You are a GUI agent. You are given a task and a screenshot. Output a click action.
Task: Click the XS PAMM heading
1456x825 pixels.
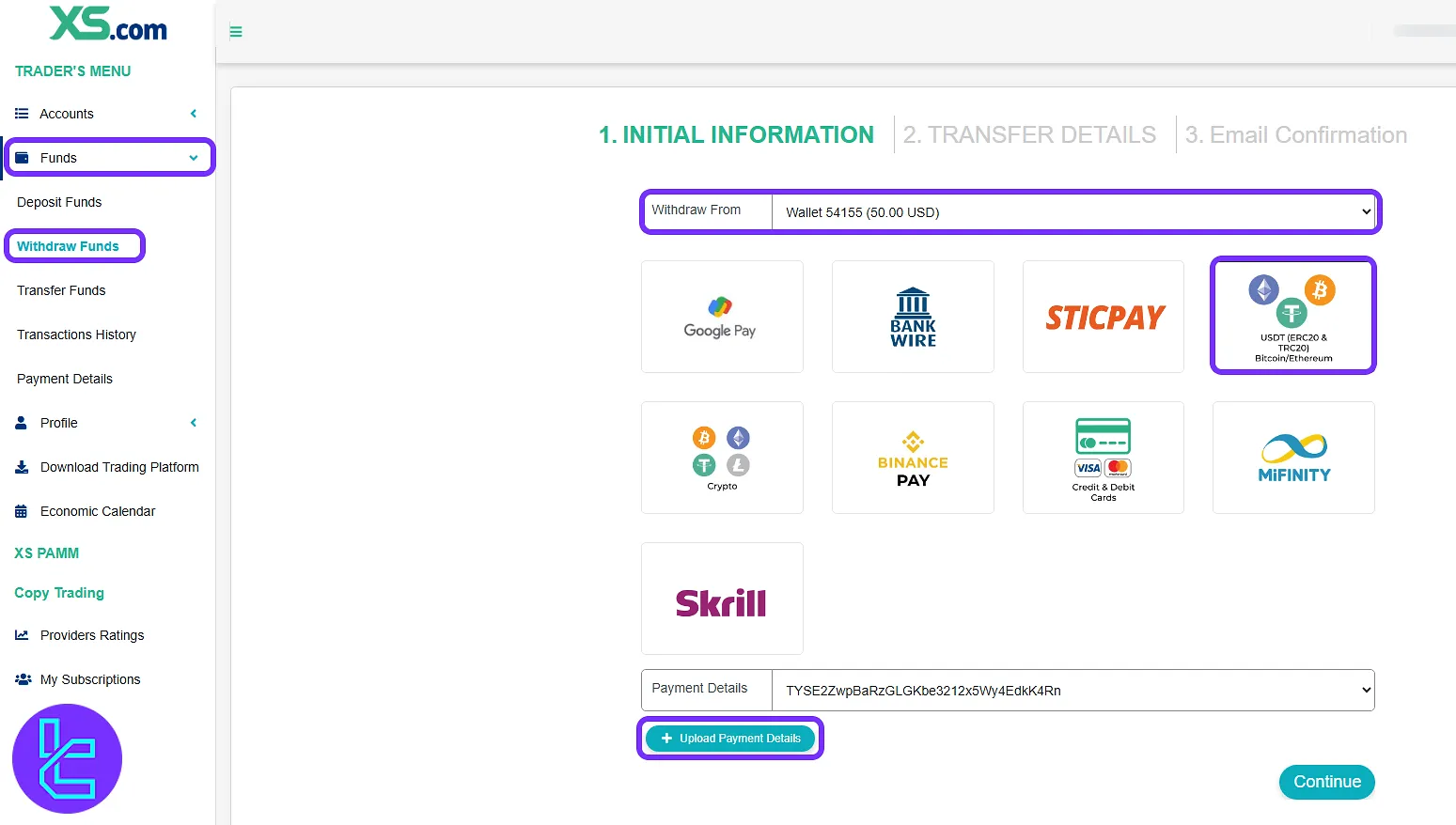pyautogui.click(x=46, y=553)
